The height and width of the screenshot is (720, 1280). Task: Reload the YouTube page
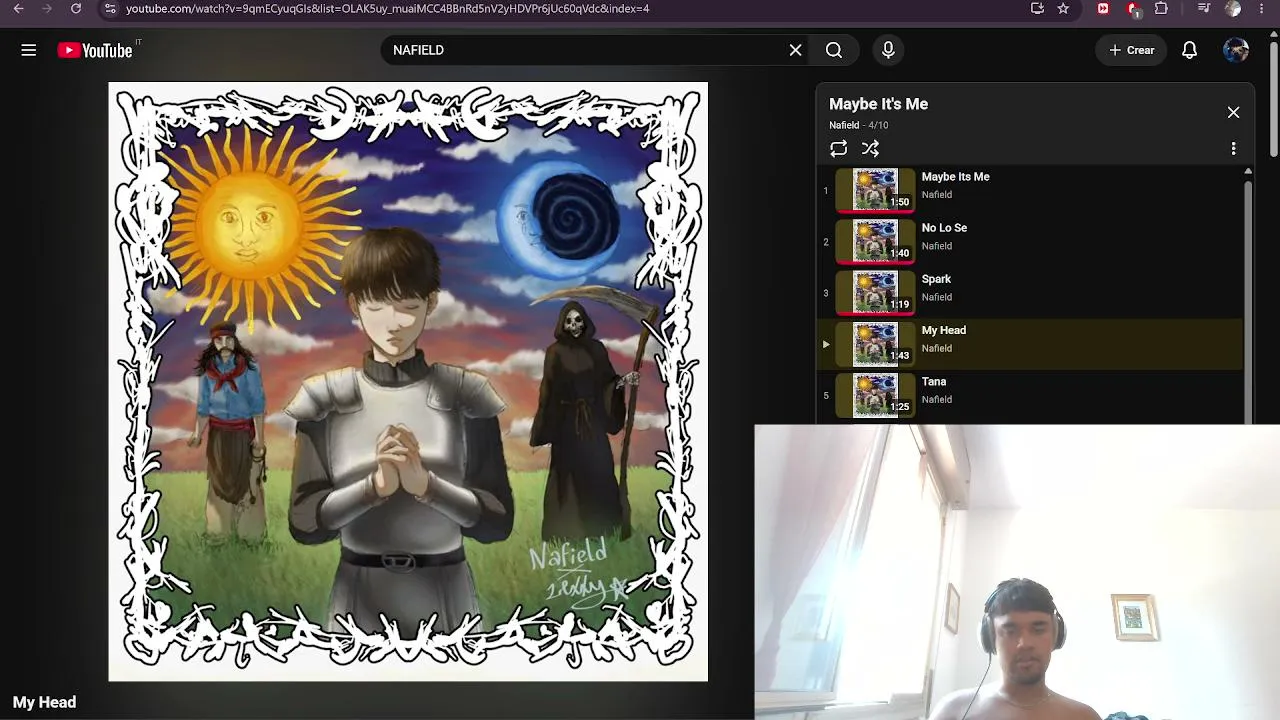click(x=76, y=9)
